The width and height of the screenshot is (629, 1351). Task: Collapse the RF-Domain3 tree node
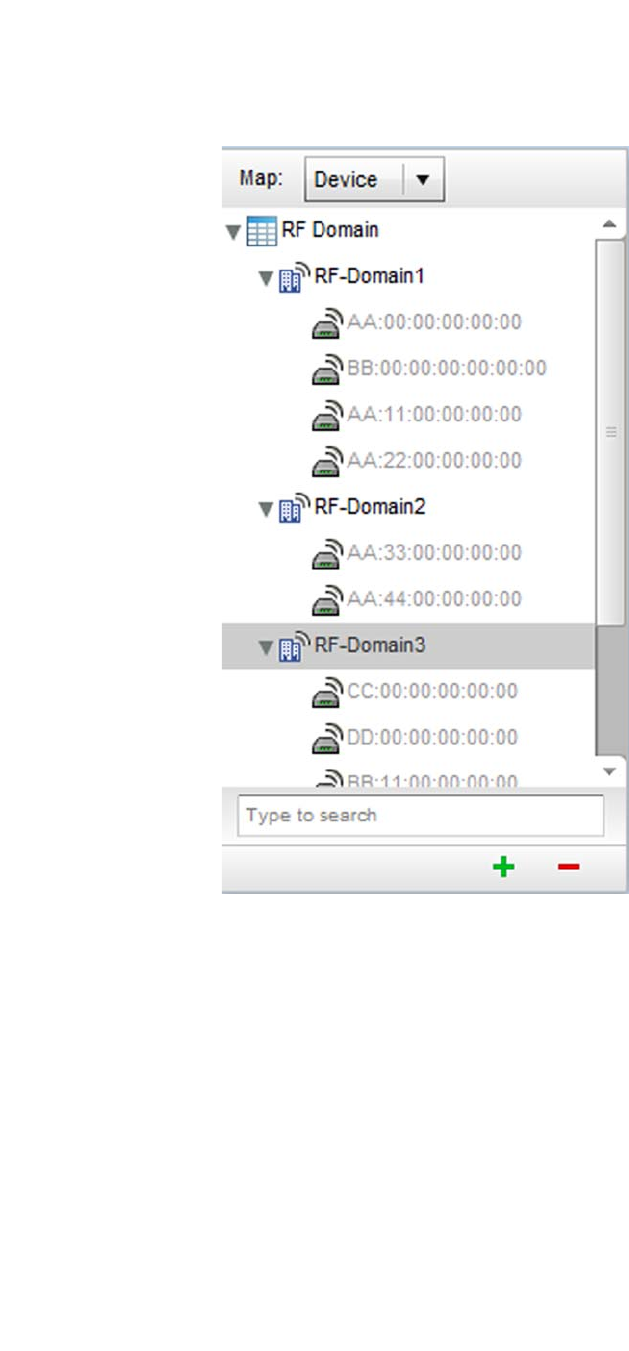pos(266,648)
